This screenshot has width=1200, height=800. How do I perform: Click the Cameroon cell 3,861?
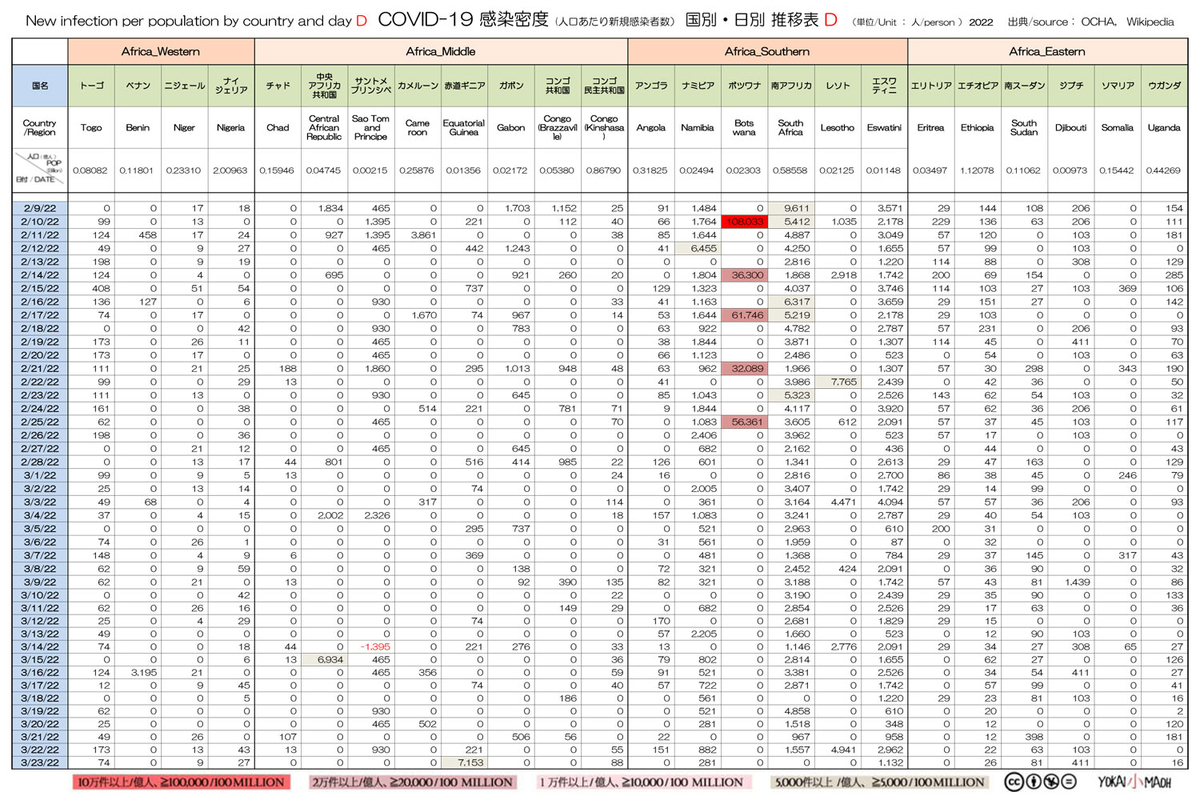coord(419,233)
